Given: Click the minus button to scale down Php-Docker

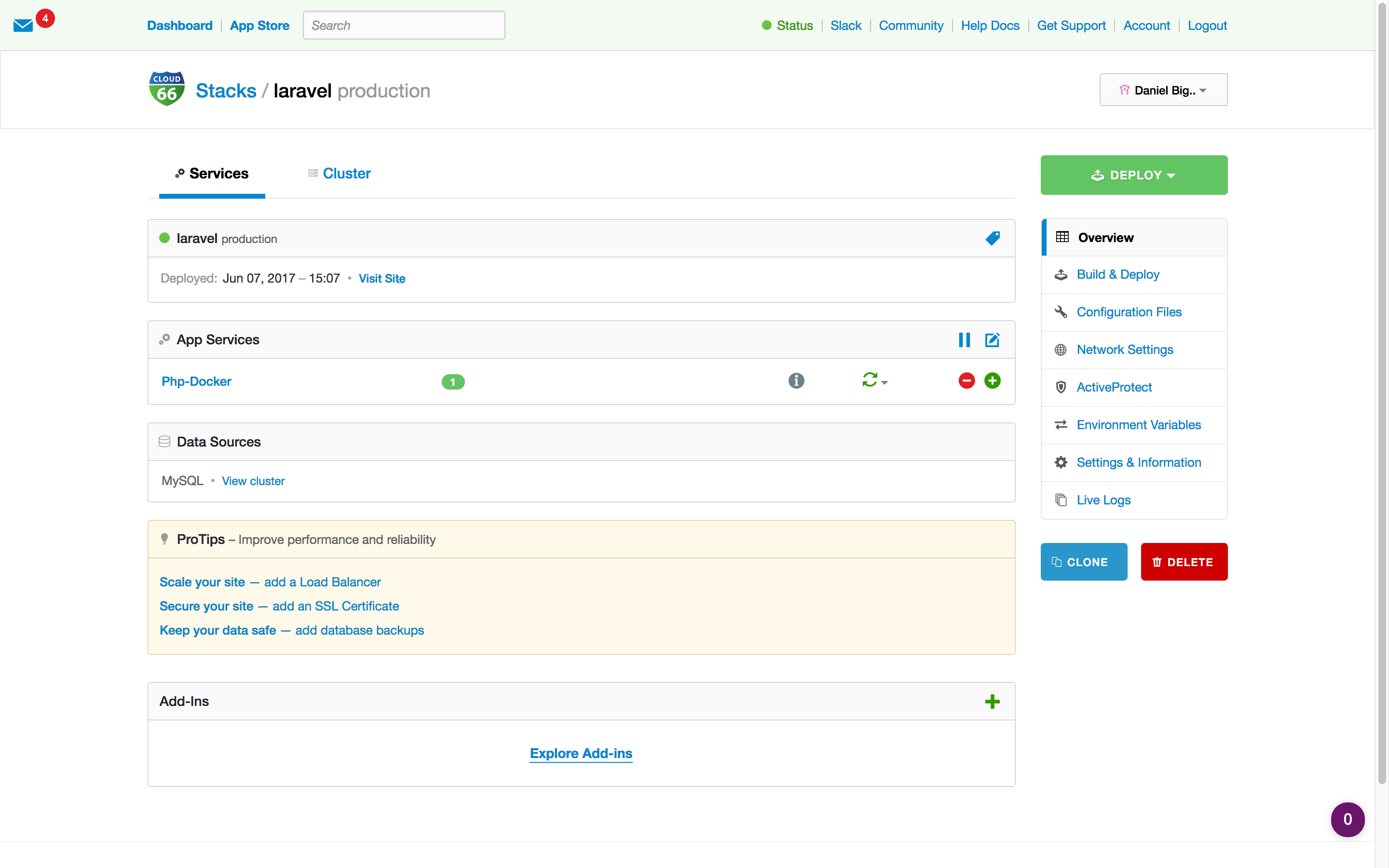Looking at the screenshot, I should (967, 380).
